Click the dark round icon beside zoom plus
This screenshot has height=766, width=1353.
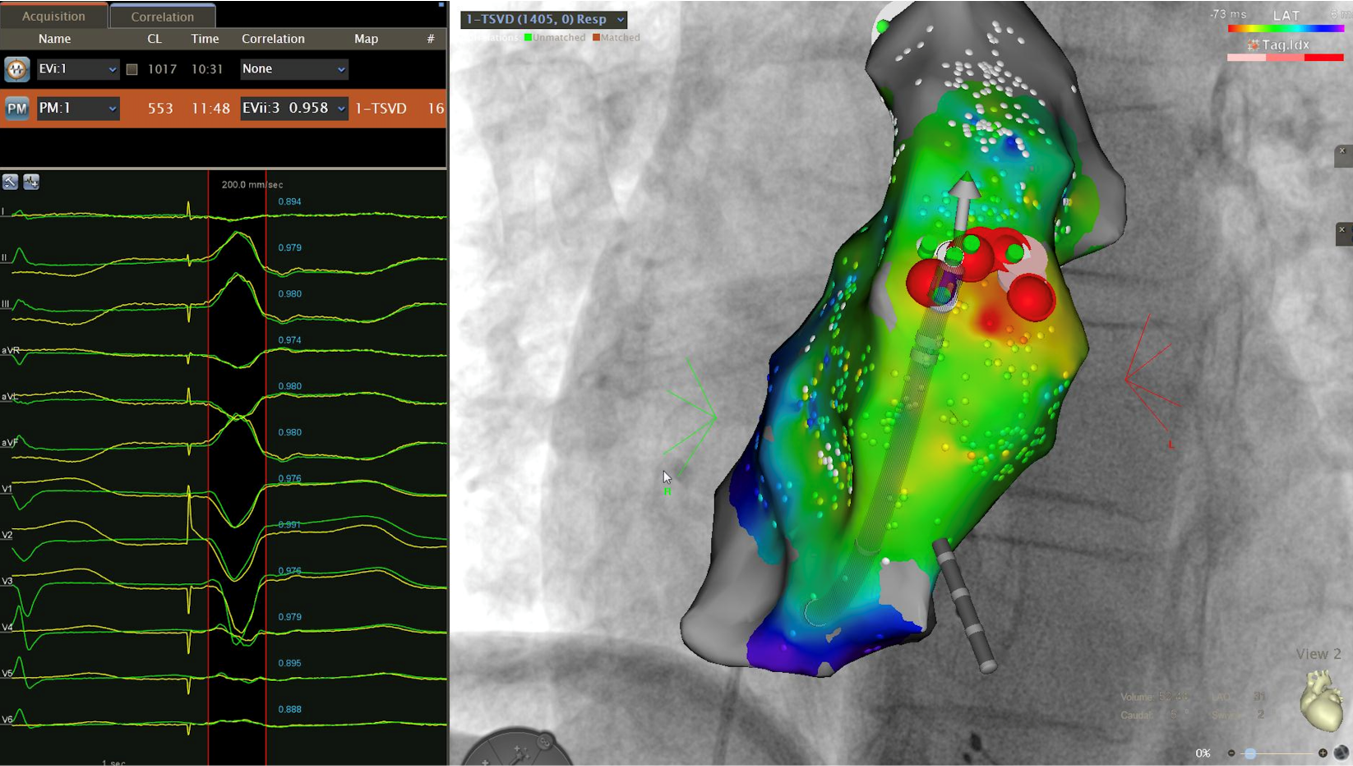(x=1342, y=753)
